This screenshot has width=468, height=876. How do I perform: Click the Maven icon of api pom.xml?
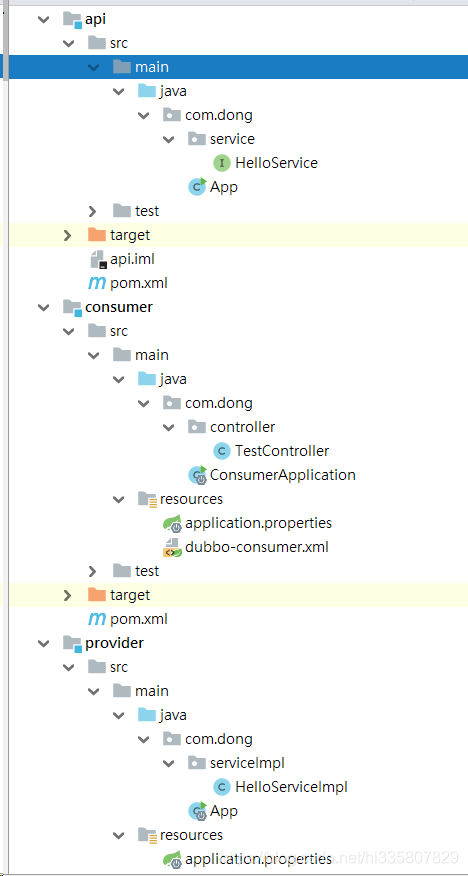pos(97,283)
